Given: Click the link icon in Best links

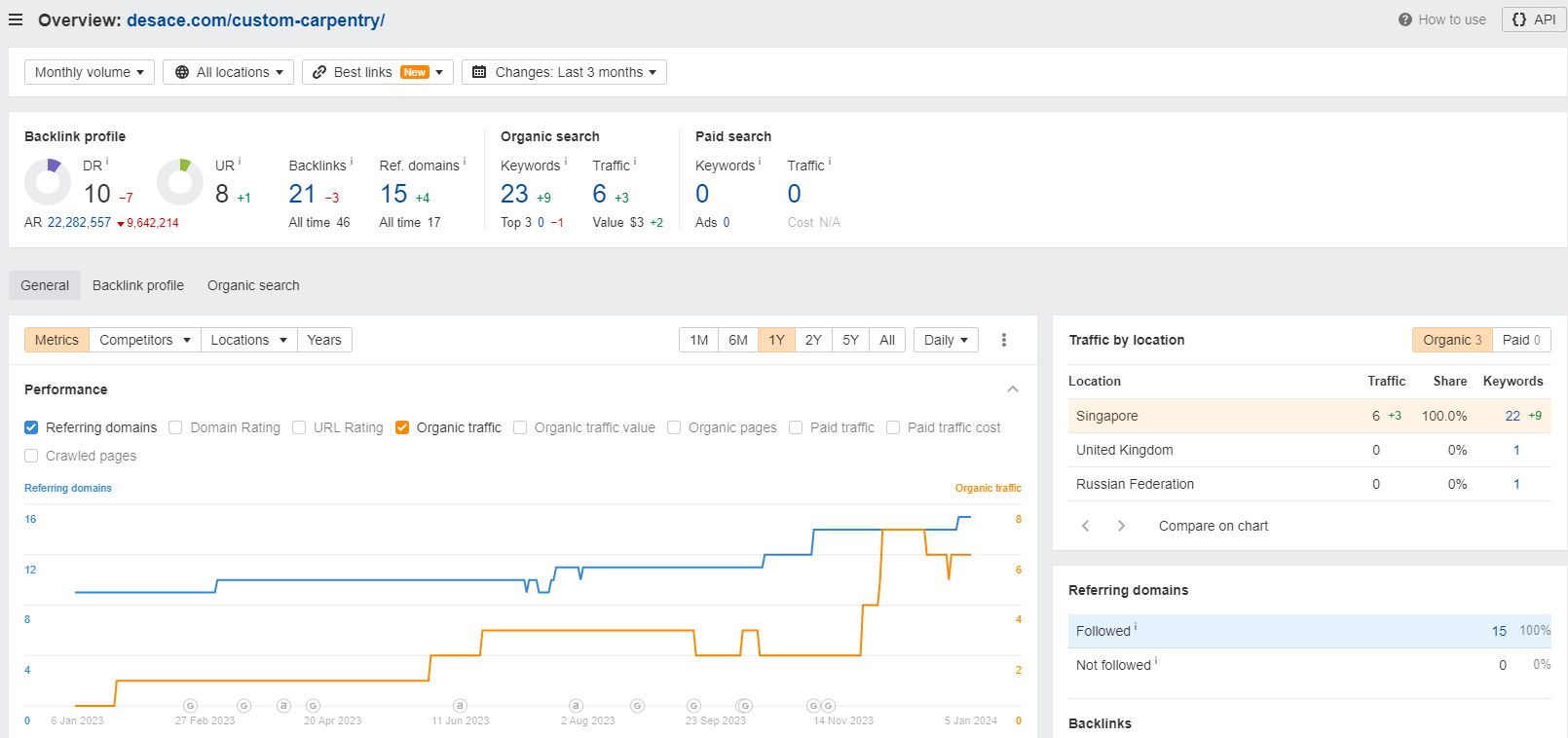Looking at the screenshot, I should [x=319, y=72].
